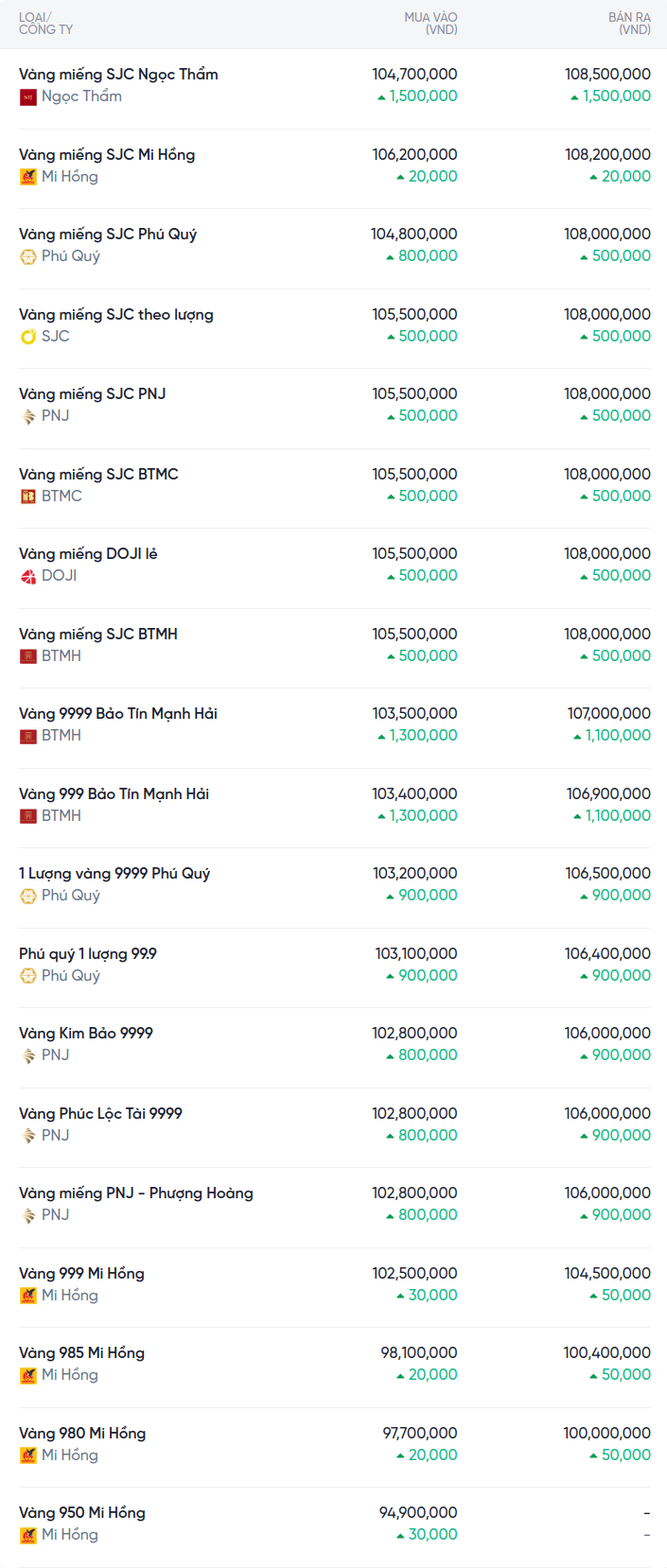Open Vàng 9999 Bảo Tín Mạnh Hải
This screenshot has height=1568, width=667.
pos(118,714)
